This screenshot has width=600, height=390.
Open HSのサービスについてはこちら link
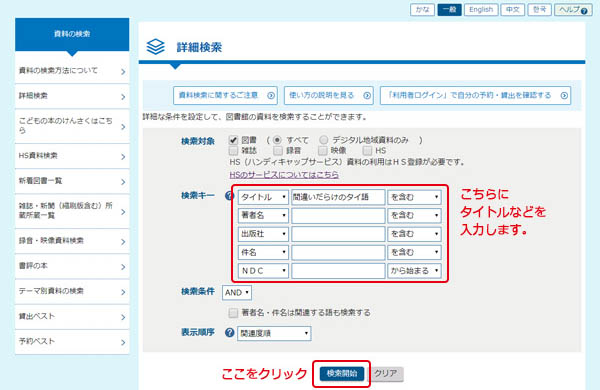(284, 175)
